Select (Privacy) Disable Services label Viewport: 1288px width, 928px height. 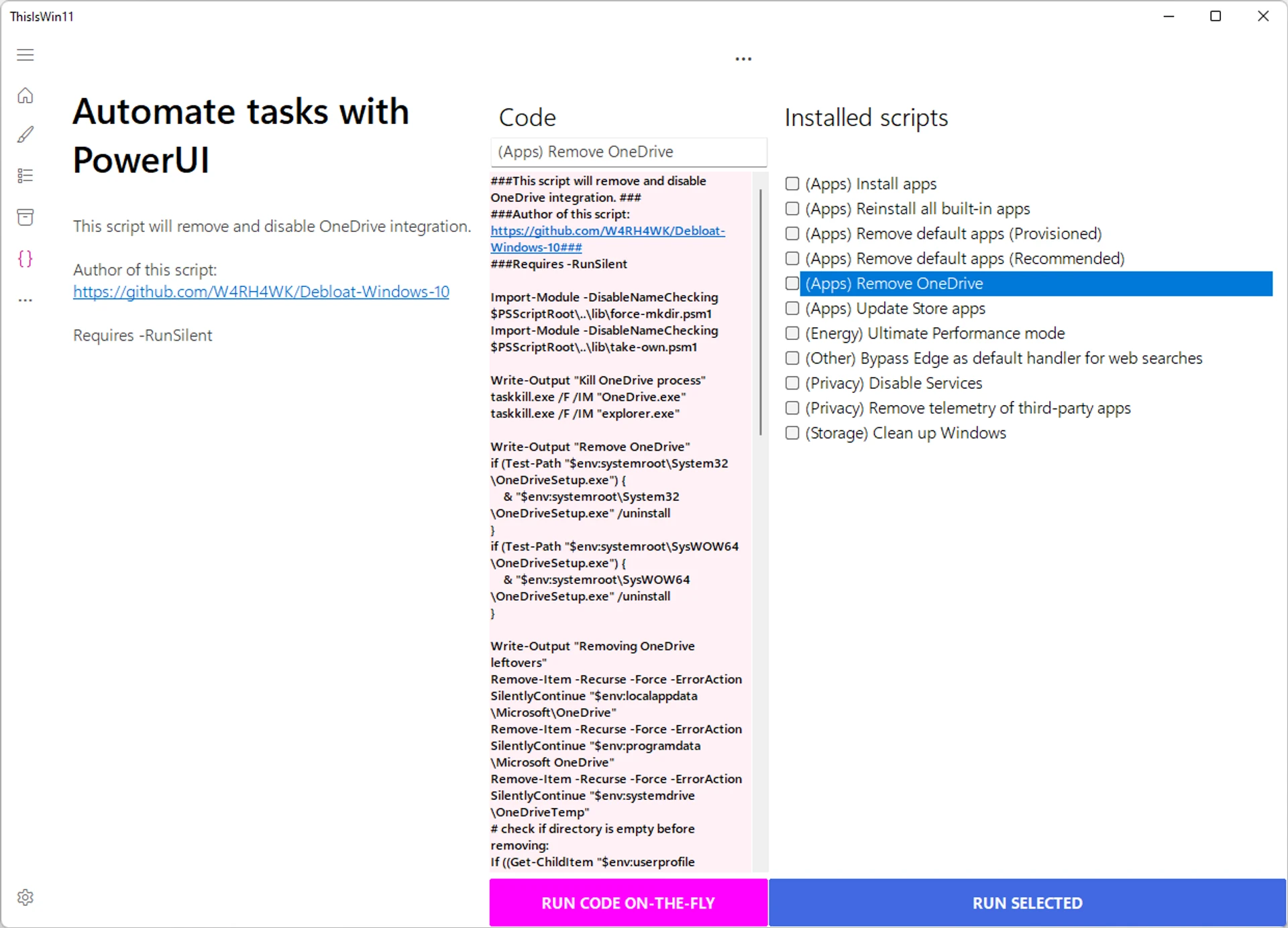pyautogui.click(x=894, y=383)
